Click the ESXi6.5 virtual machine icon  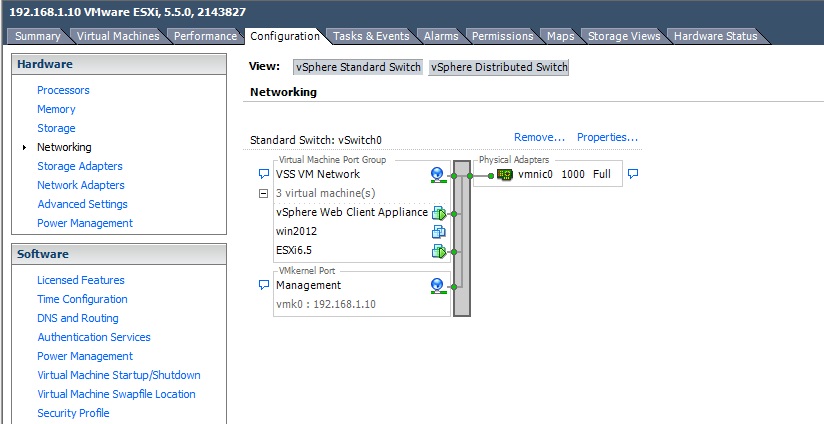[439, 251]
